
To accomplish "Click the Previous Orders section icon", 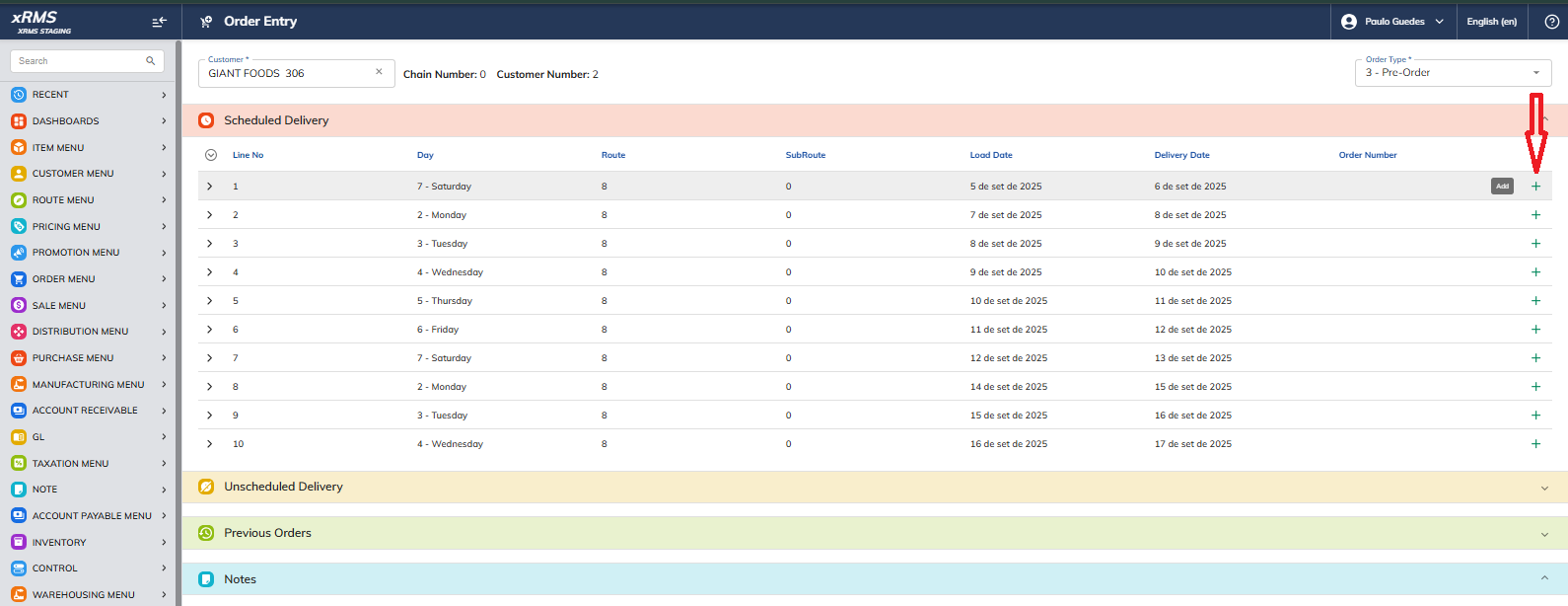I will (x=206, y=533).
